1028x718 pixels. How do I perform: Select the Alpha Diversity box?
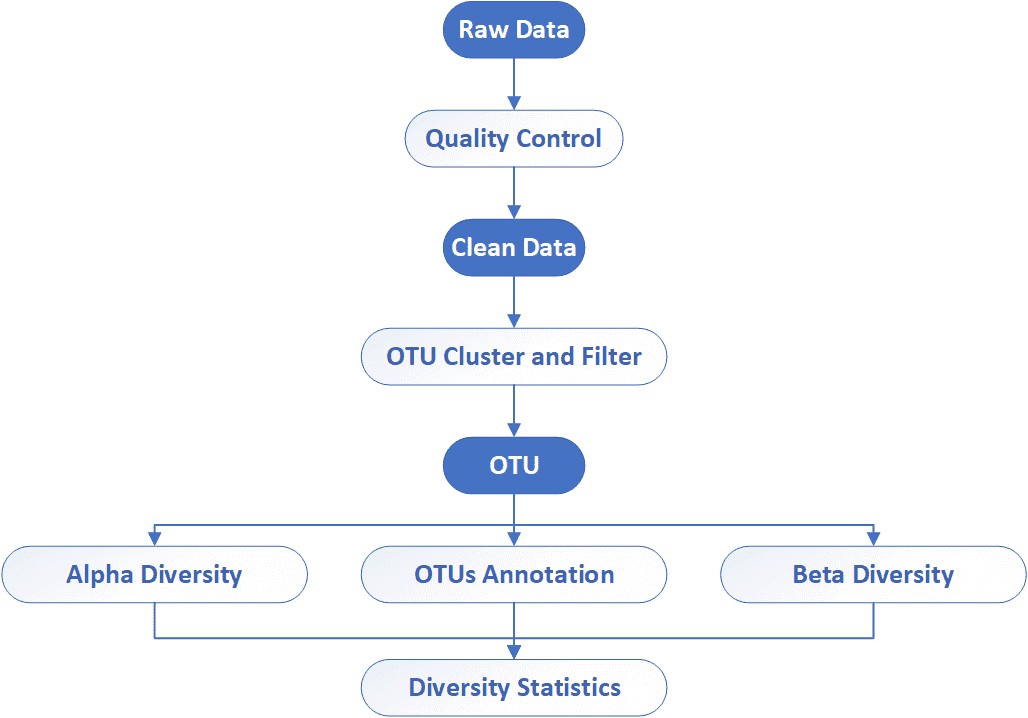pos(154,574)
